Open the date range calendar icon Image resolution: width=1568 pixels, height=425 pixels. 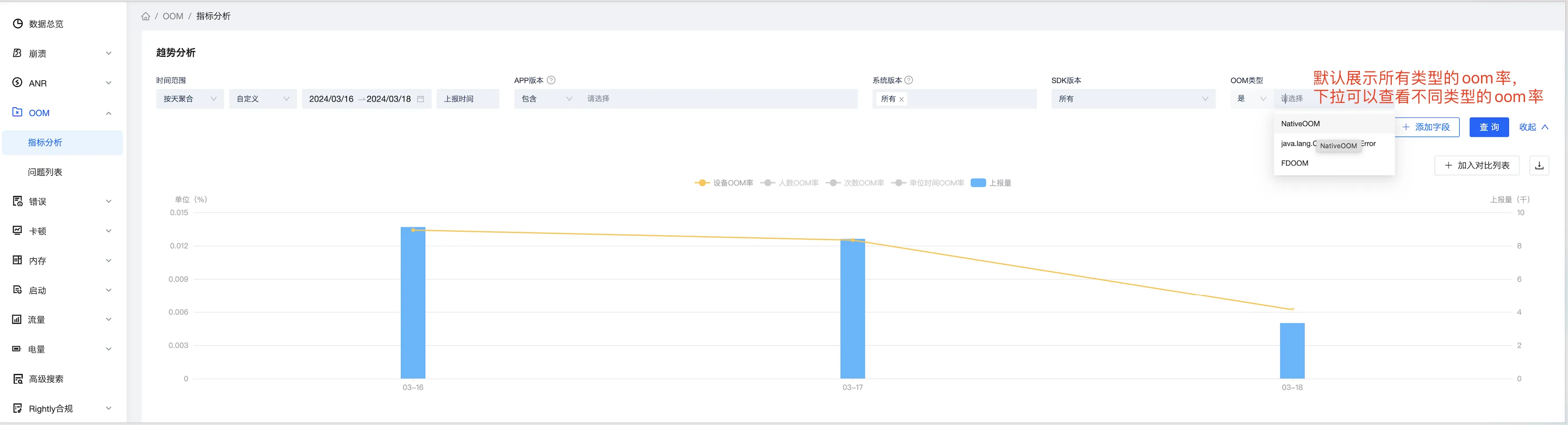pos(420,98)
